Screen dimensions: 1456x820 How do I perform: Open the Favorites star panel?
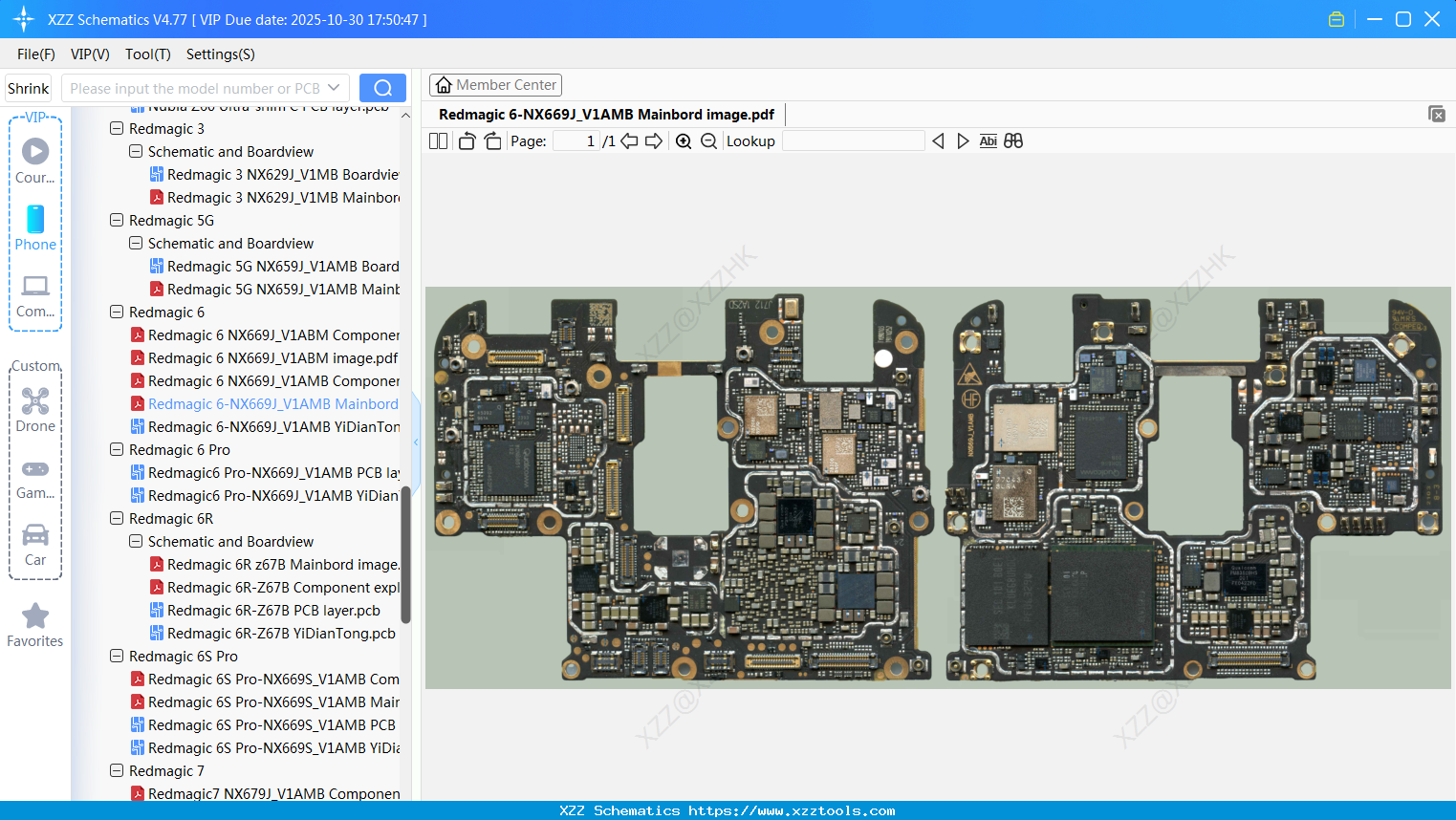[x=34, y=626]
